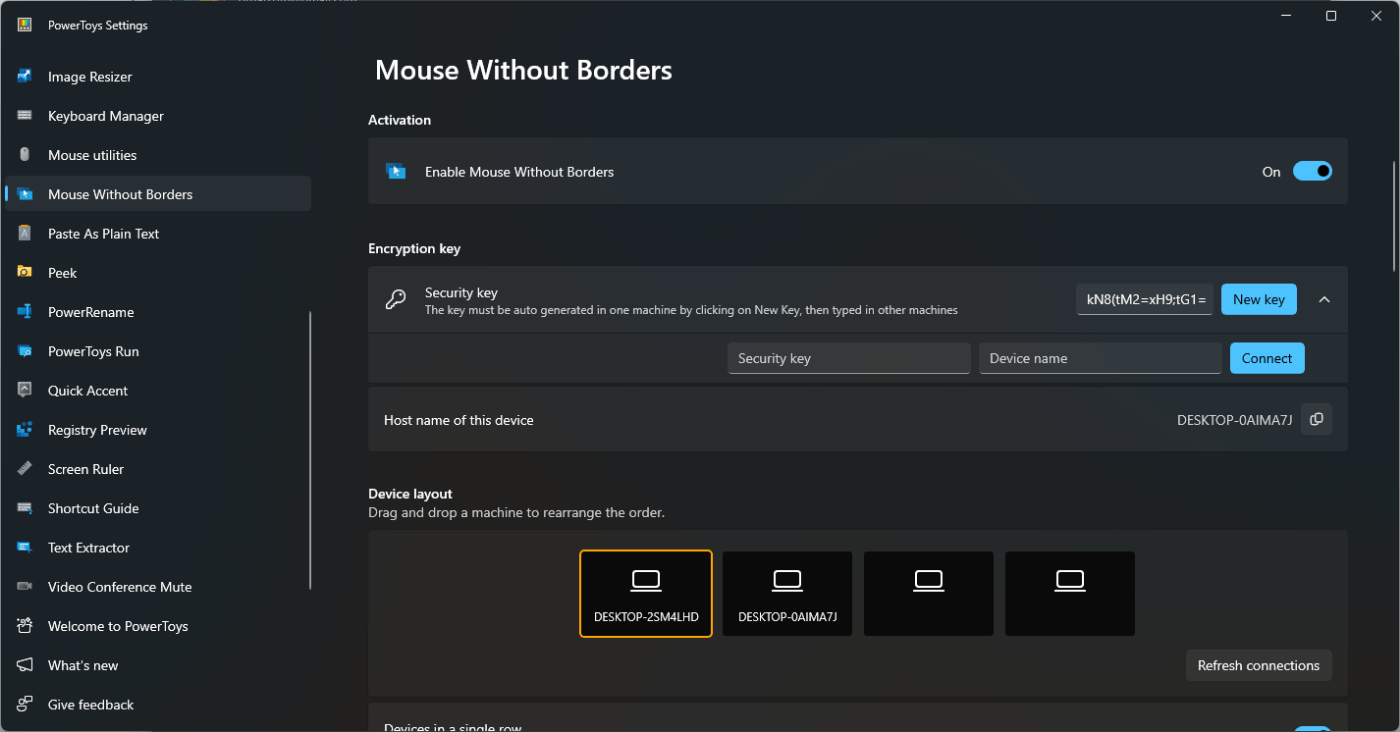The image size is (1400, 732).
Task: Copy the host name with copy icon
Action: [1316, 420]
